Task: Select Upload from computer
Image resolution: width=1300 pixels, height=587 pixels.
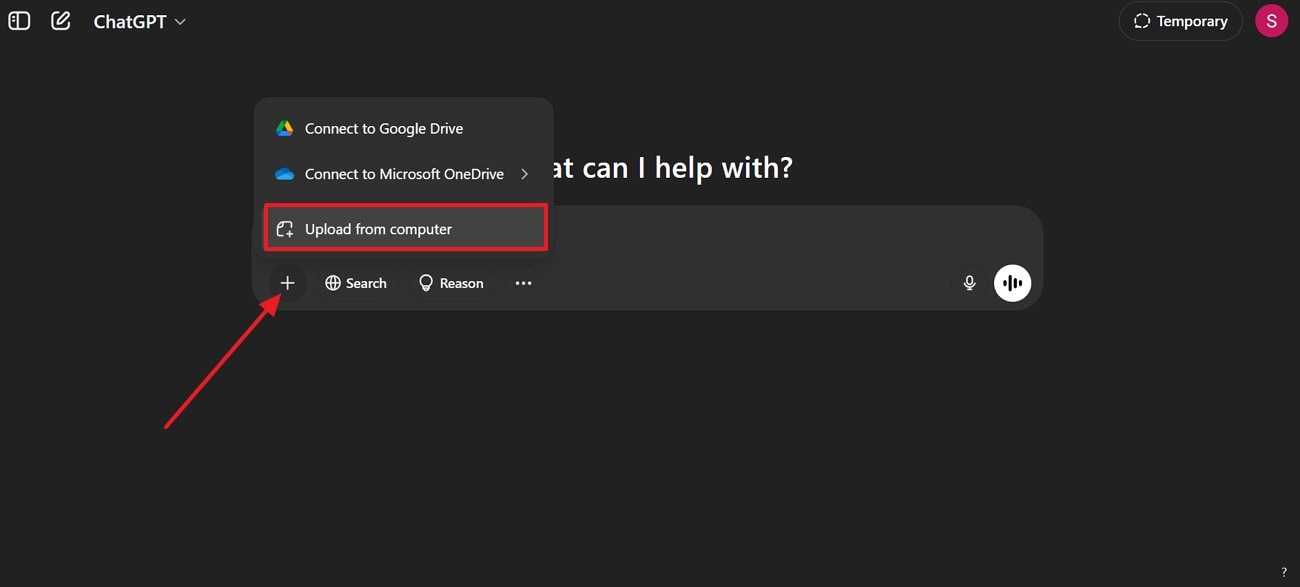Action: [x=378, y=228]
